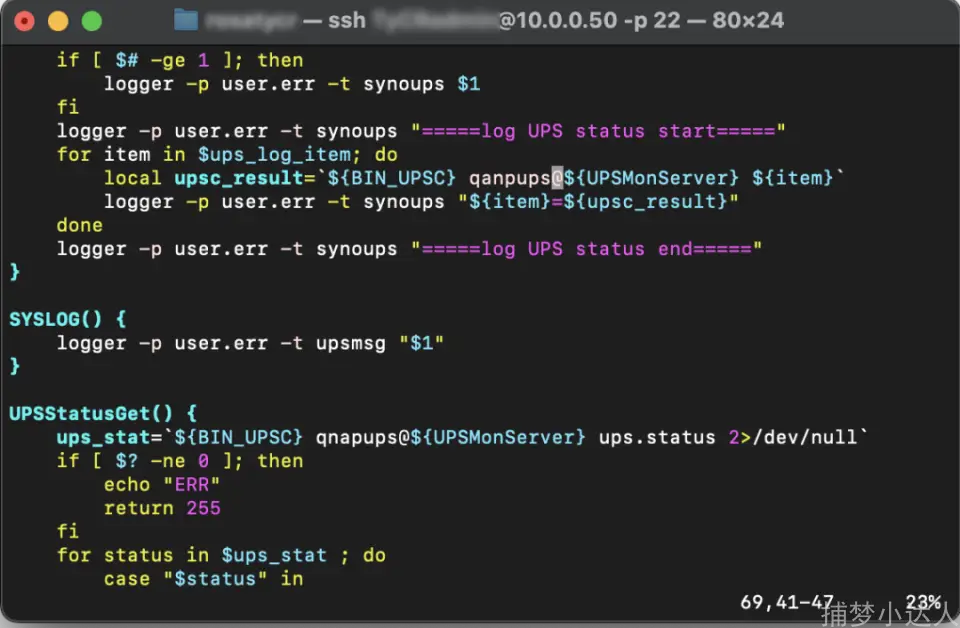This screenshot has height=628, width=960.
Task: Click the green full-screen window button
Action: [91, 21]
